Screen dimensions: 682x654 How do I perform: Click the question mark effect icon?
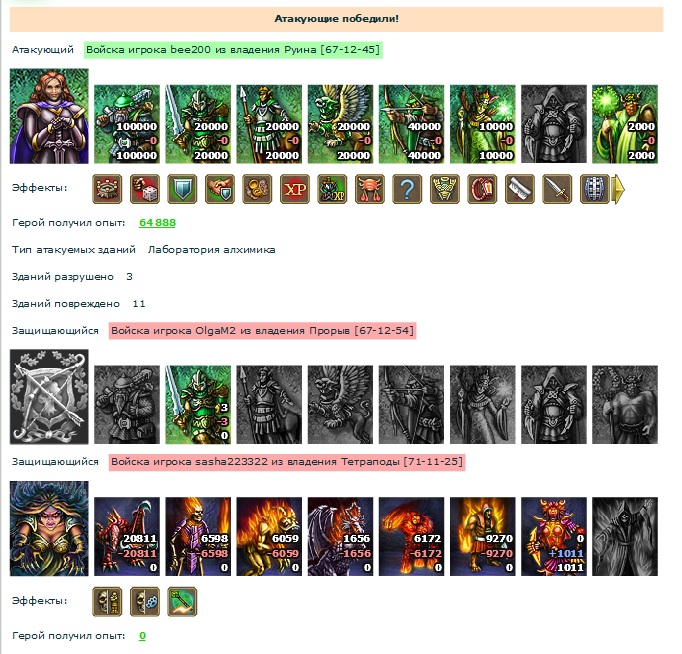tap(407, 189)
